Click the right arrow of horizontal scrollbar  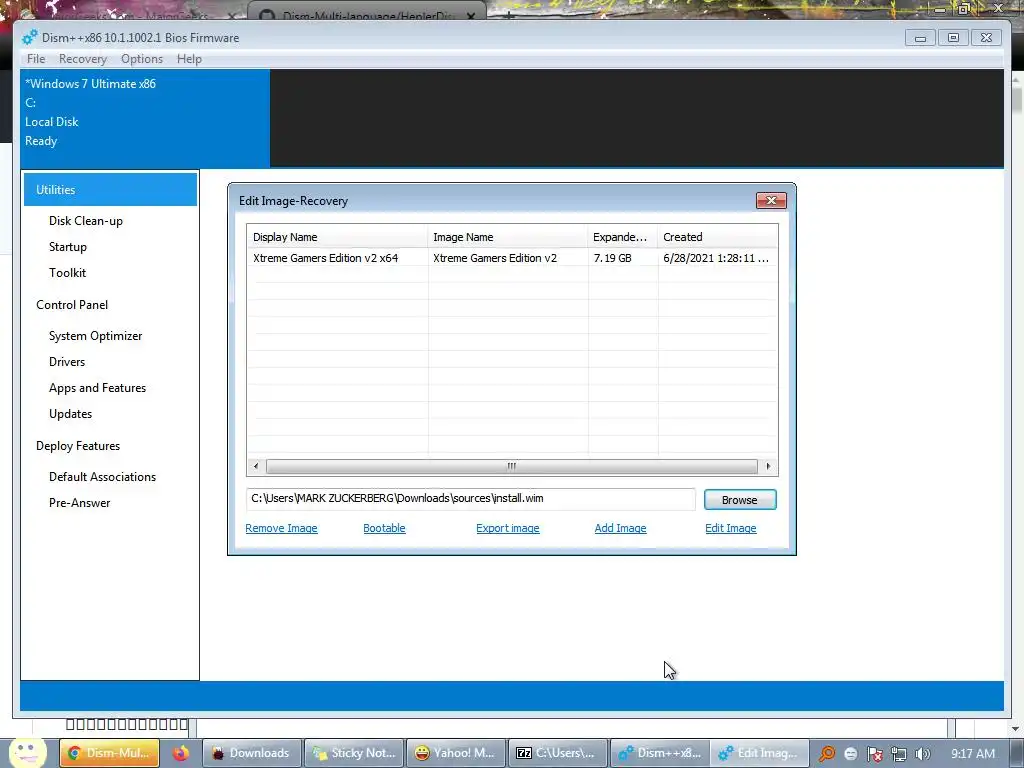click(768, 466)
